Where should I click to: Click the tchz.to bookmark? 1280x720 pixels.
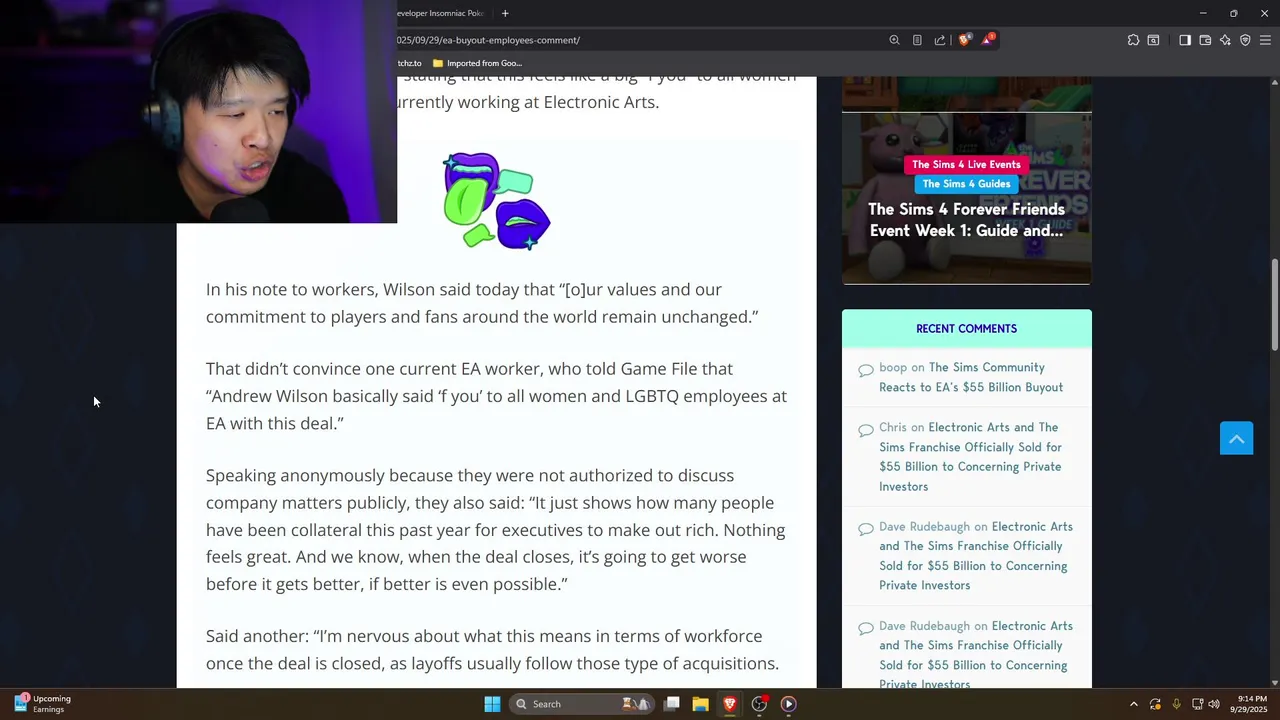click(409, 63)
